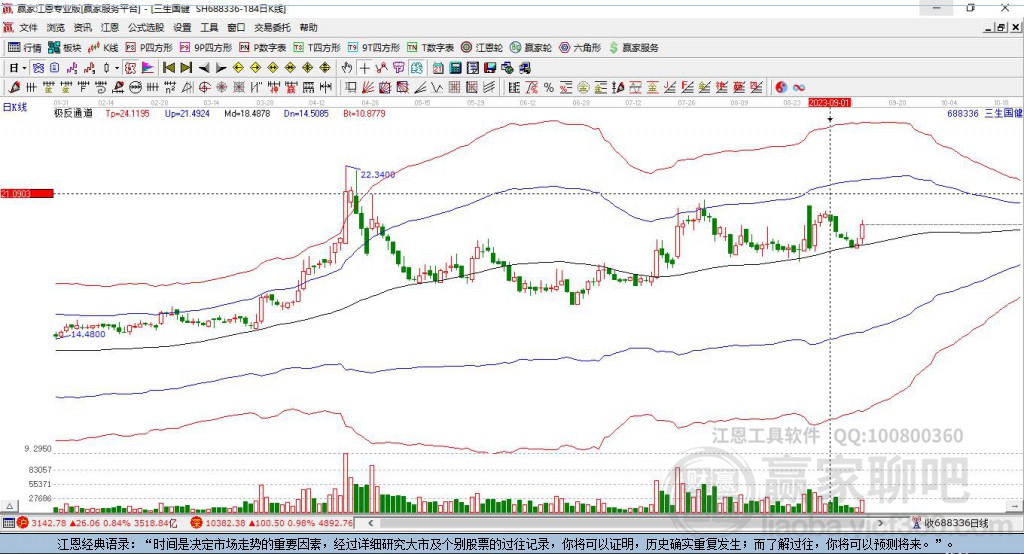The width and height of the screenshot is (1024, 554).
Task: Click the yin-yang toolbar icon
Action: [x=781, y=88]
